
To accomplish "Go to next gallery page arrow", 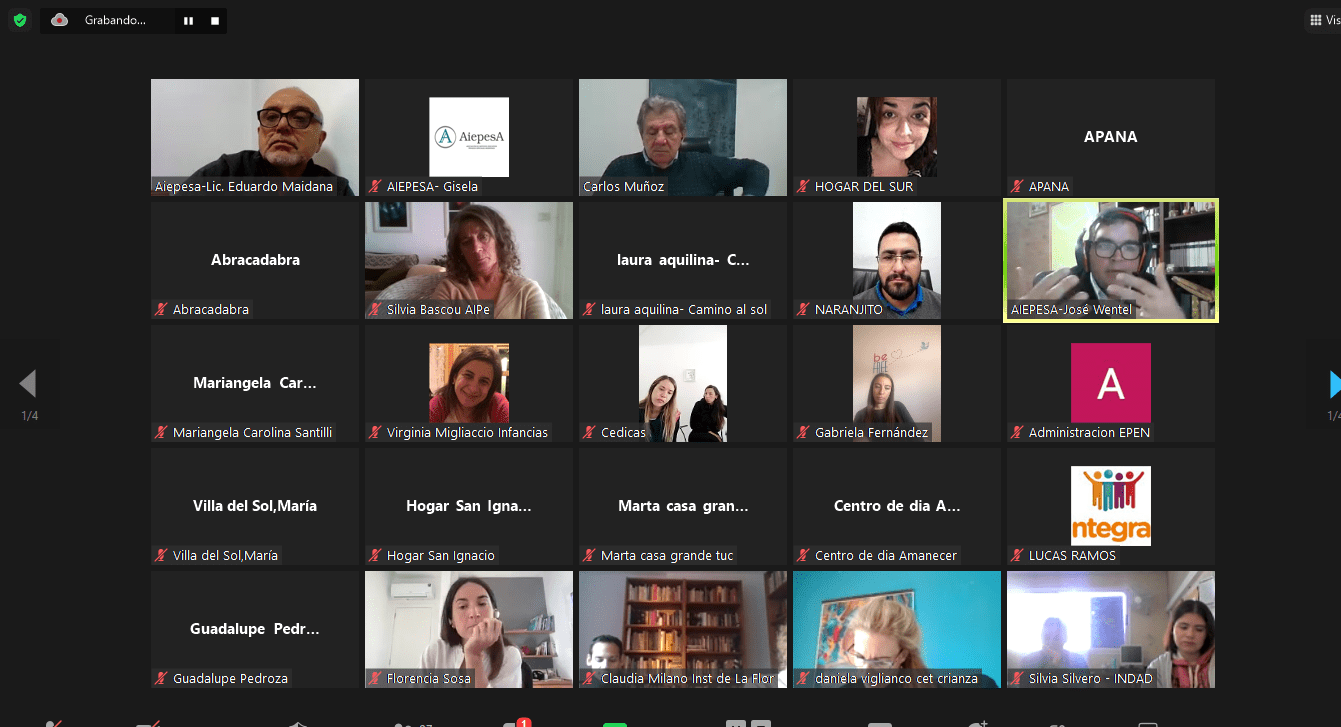I will click(1333, 384).
